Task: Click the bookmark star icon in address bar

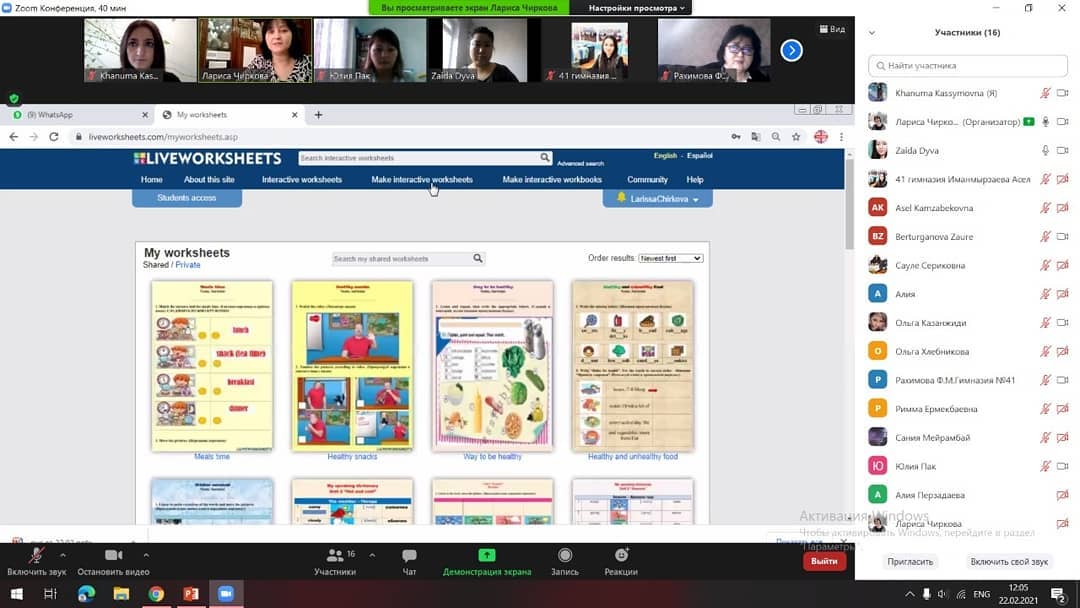Action: coord(796,137)
